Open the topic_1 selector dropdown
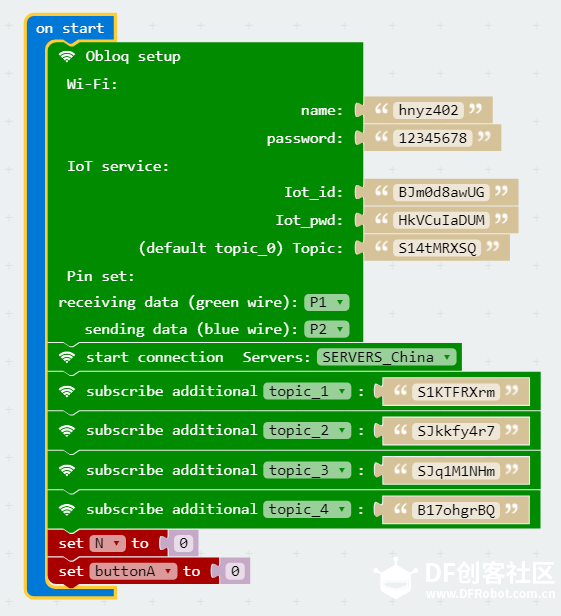561x616 pixels. [x=307, y=391]
